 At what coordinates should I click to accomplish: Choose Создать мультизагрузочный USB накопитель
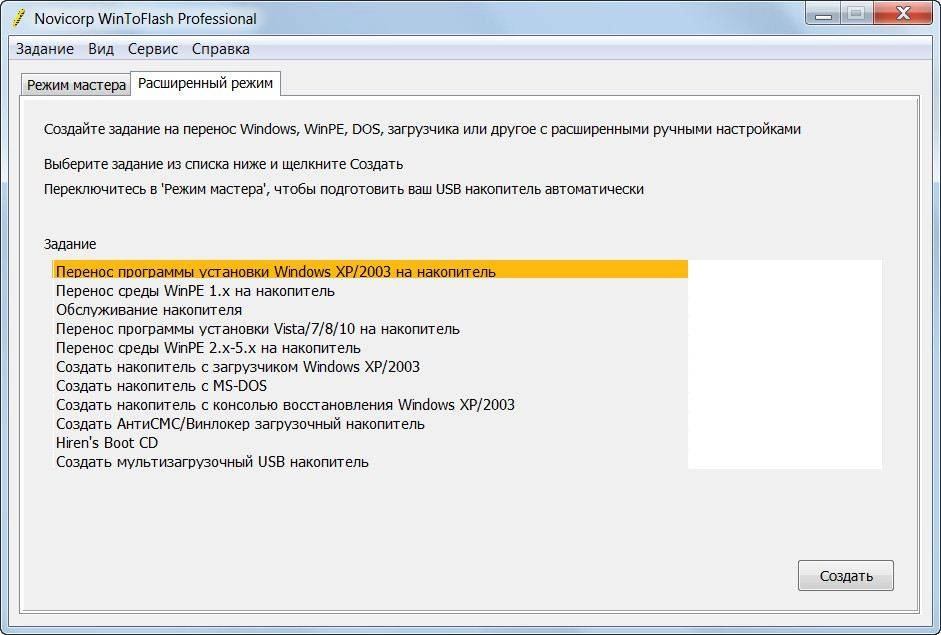(x=370, y=462)
